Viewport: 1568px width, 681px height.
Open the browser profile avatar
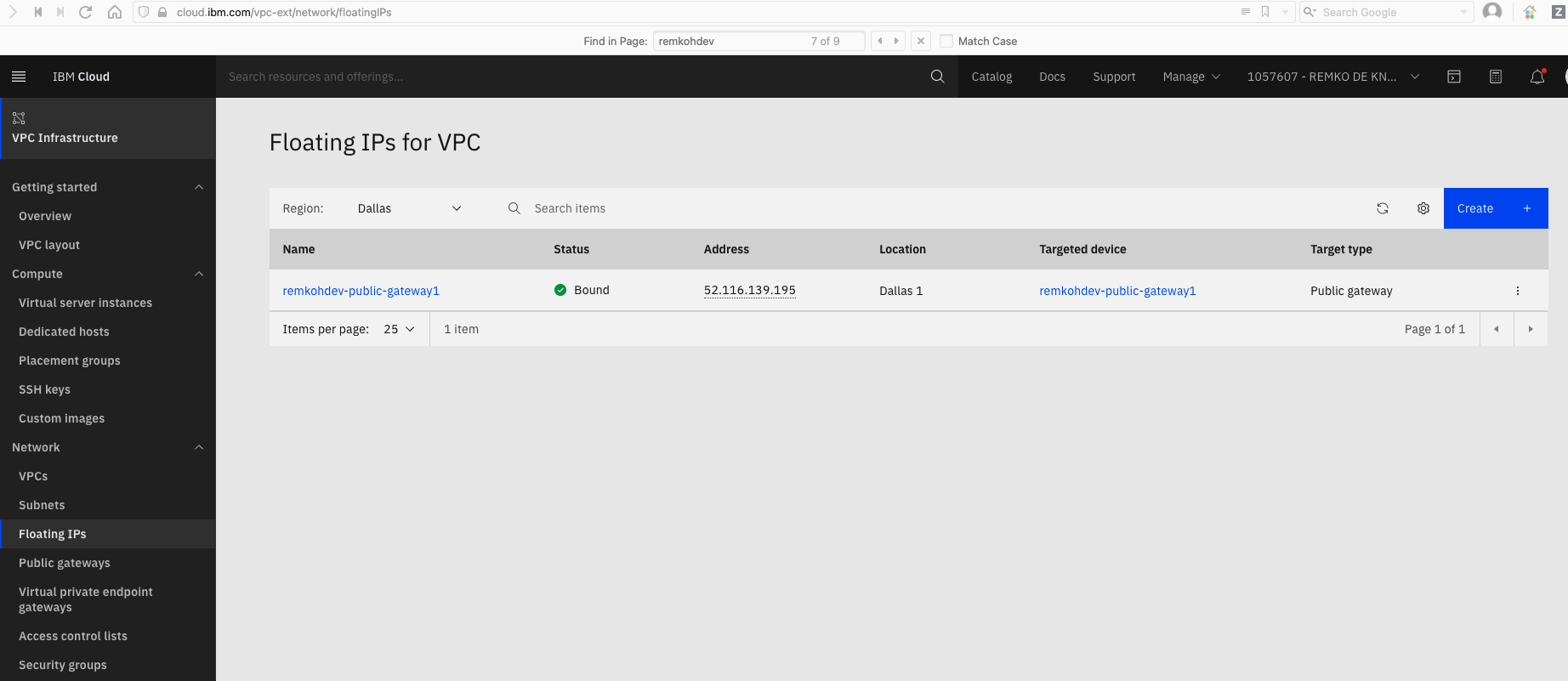tap(1492, 12)
